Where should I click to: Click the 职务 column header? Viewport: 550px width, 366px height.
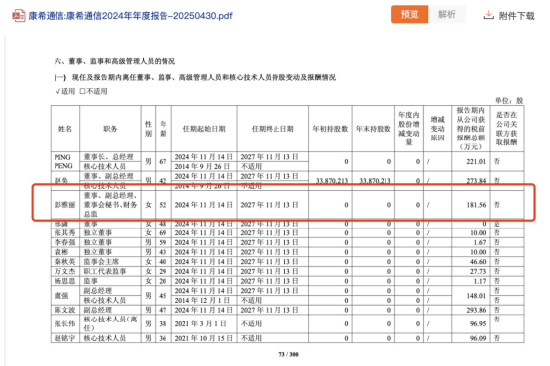[110, 129]
